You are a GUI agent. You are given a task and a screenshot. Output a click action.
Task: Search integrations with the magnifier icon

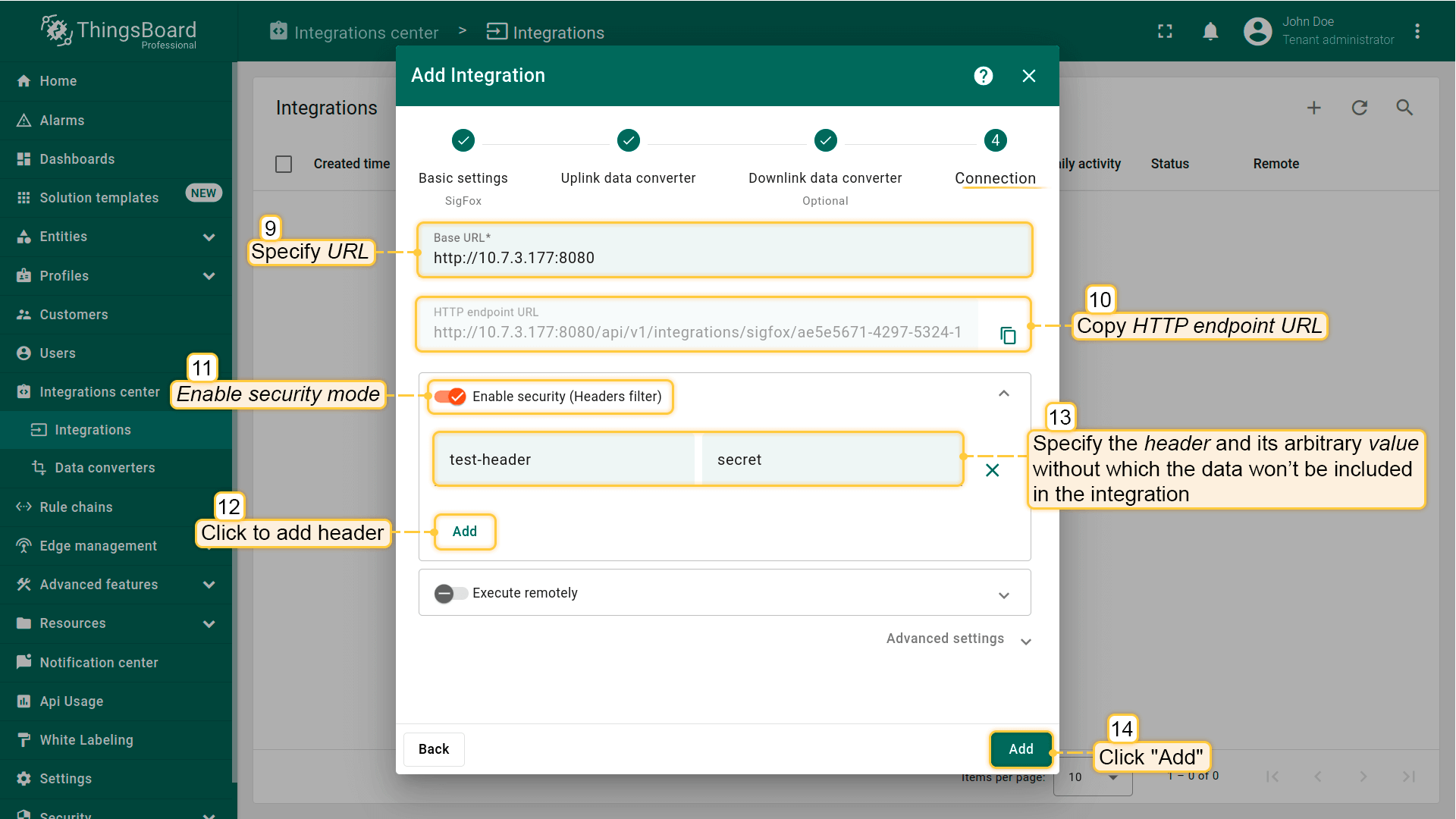pos(1404,108)
